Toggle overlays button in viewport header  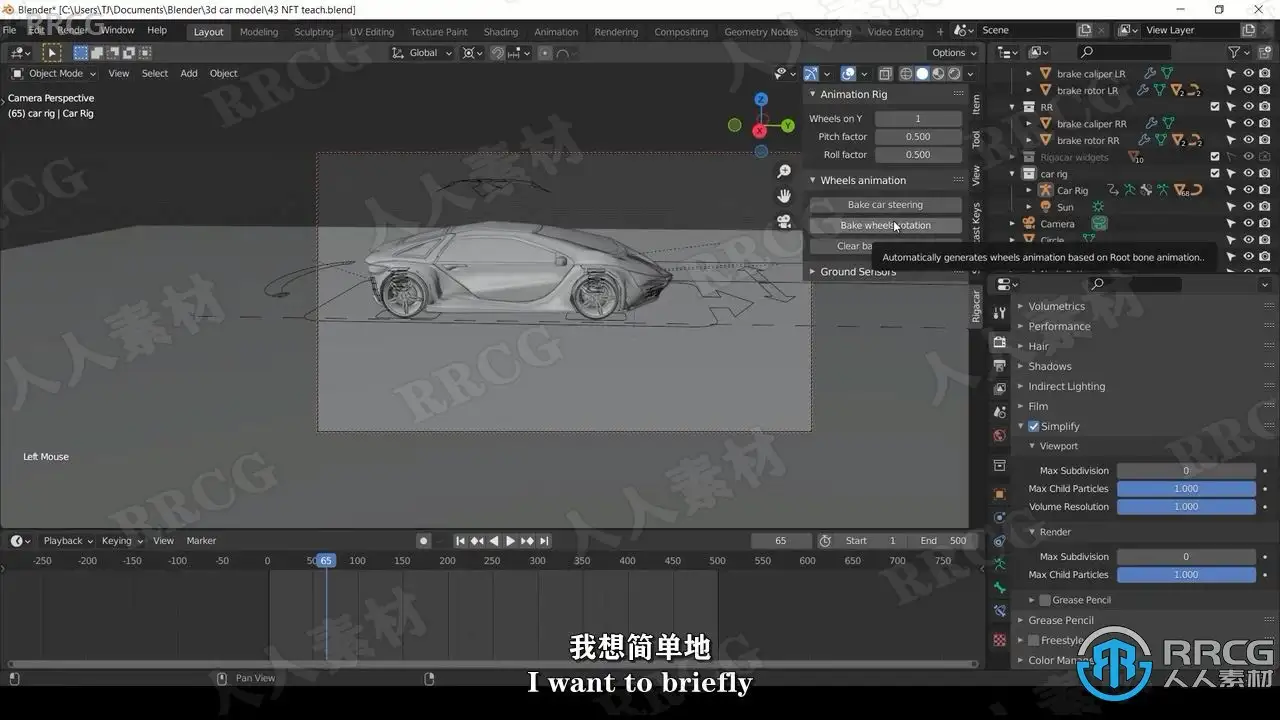coord(848,74)
